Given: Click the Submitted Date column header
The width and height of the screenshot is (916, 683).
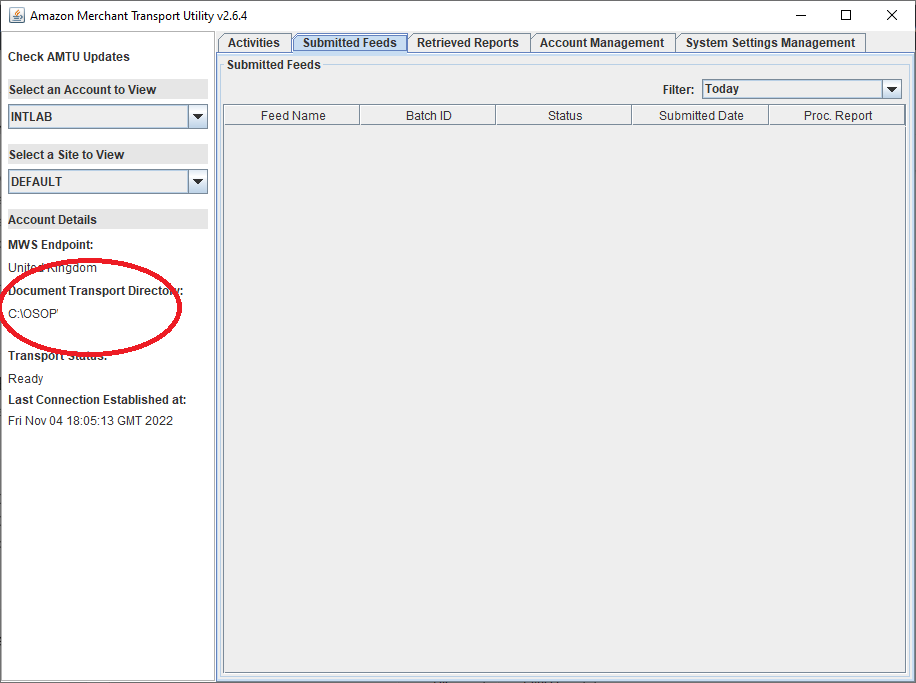Looking at the screenshot, I should point(700,116).
